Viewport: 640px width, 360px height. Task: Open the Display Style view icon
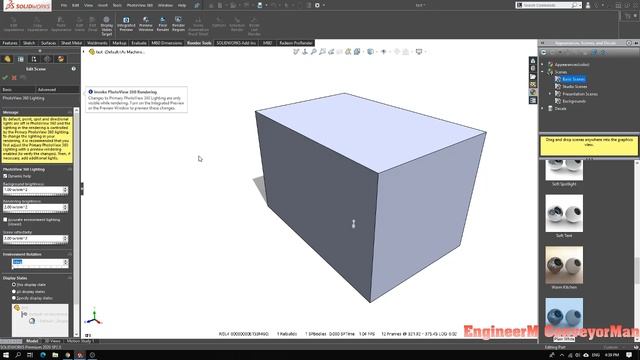click(371, 52)
